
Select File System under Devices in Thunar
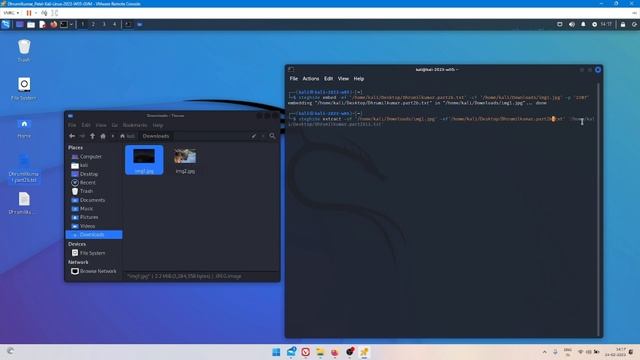[94, 253]
